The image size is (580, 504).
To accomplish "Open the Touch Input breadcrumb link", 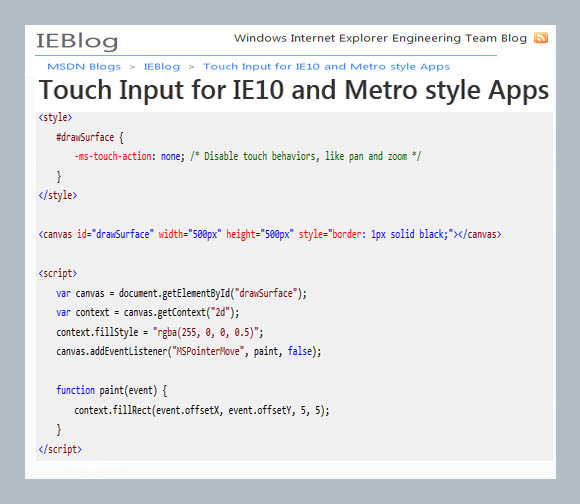I will click(x=327, y=67).
